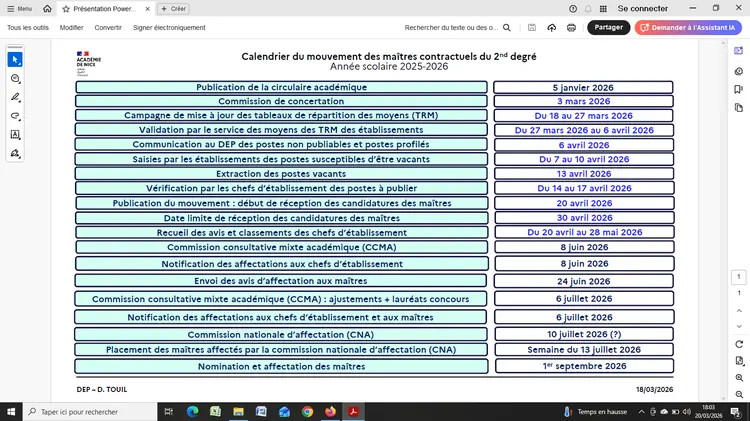Click the taskbar search box
Viewport: 750px width, 421px height.
click(x=90, y=411)
